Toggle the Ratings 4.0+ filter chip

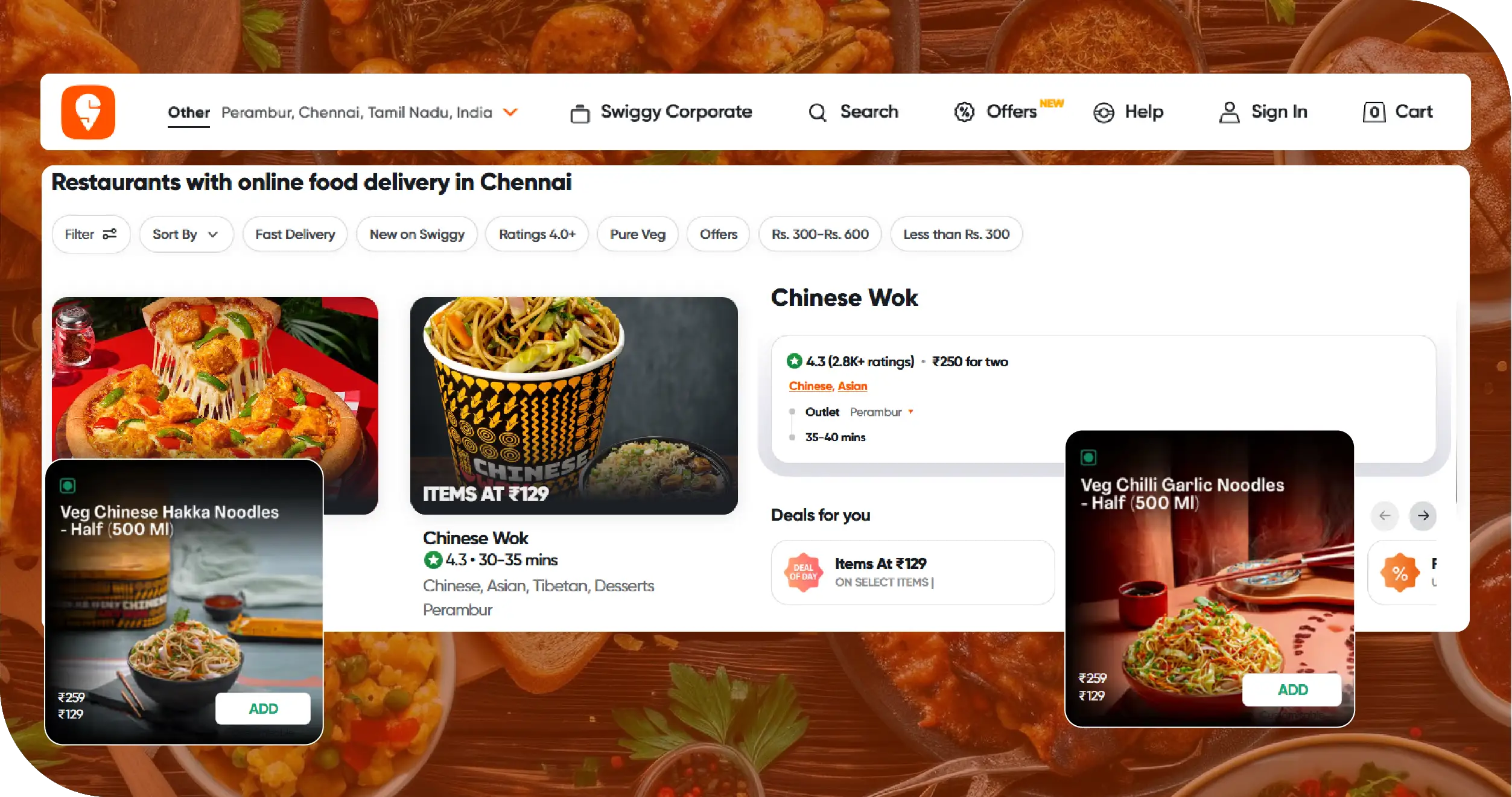537,234
